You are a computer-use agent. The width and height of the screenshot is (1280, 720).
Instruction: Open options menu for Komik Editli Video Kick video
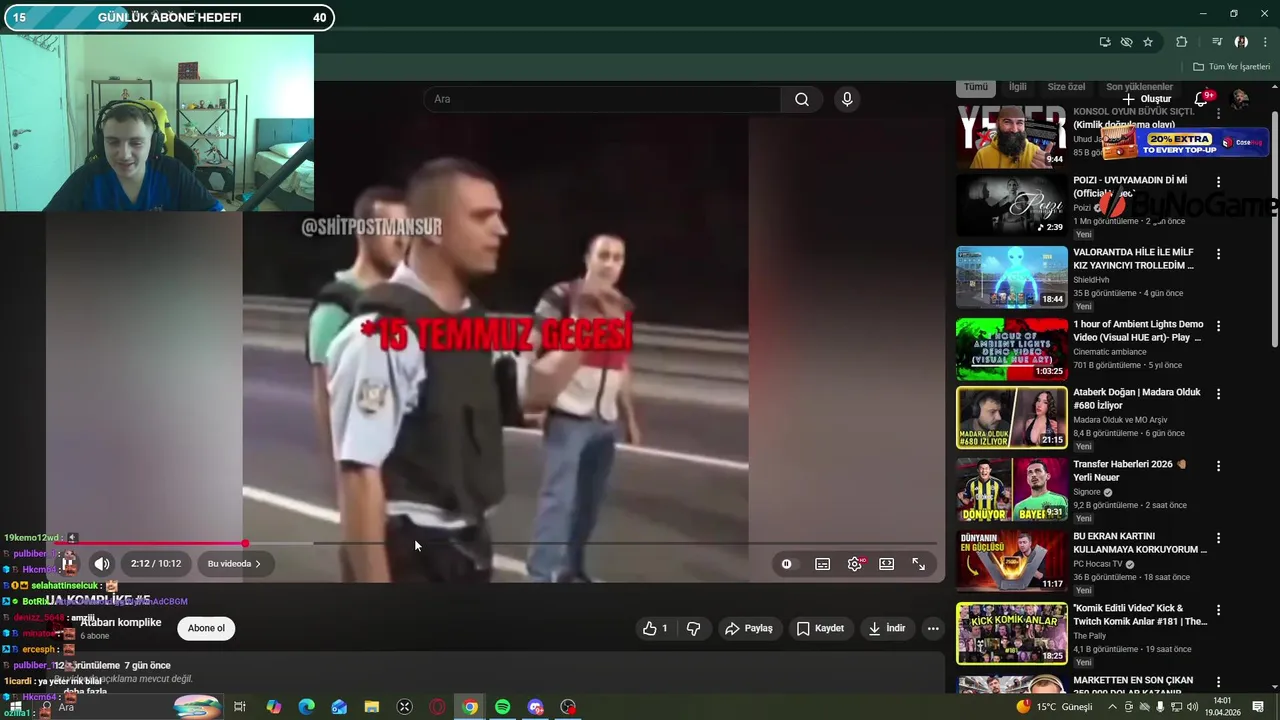(x=1218, y=610)
